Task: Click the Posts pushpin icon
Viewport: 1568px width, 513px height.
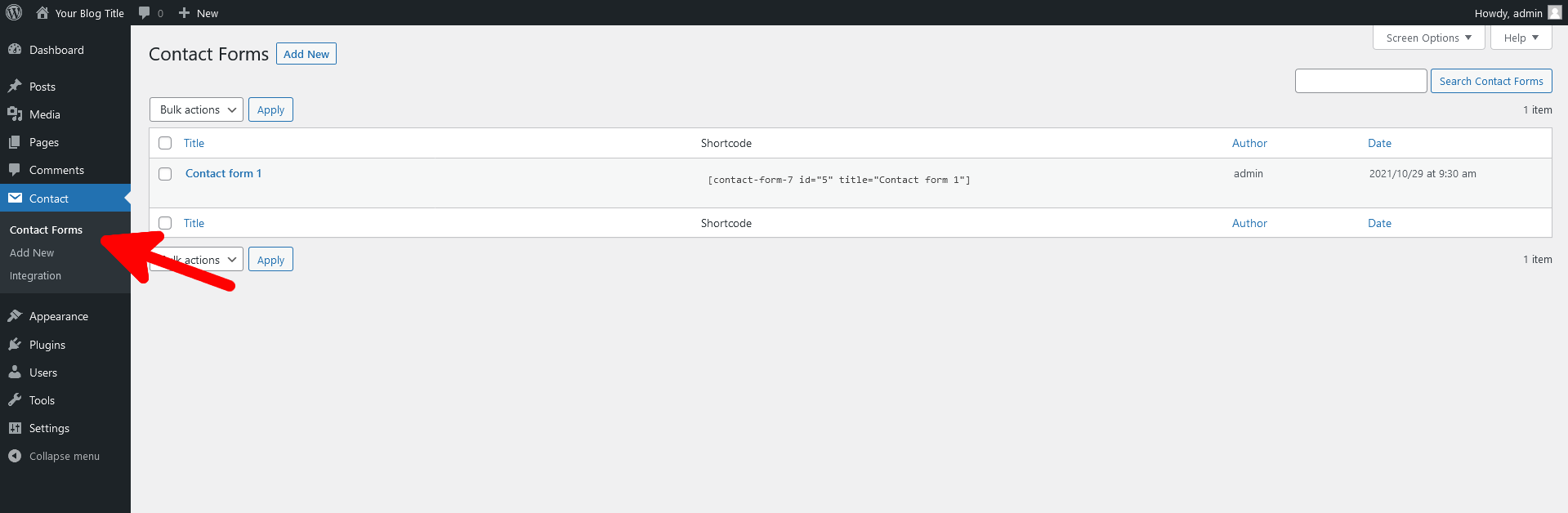Action: [15, 86]
